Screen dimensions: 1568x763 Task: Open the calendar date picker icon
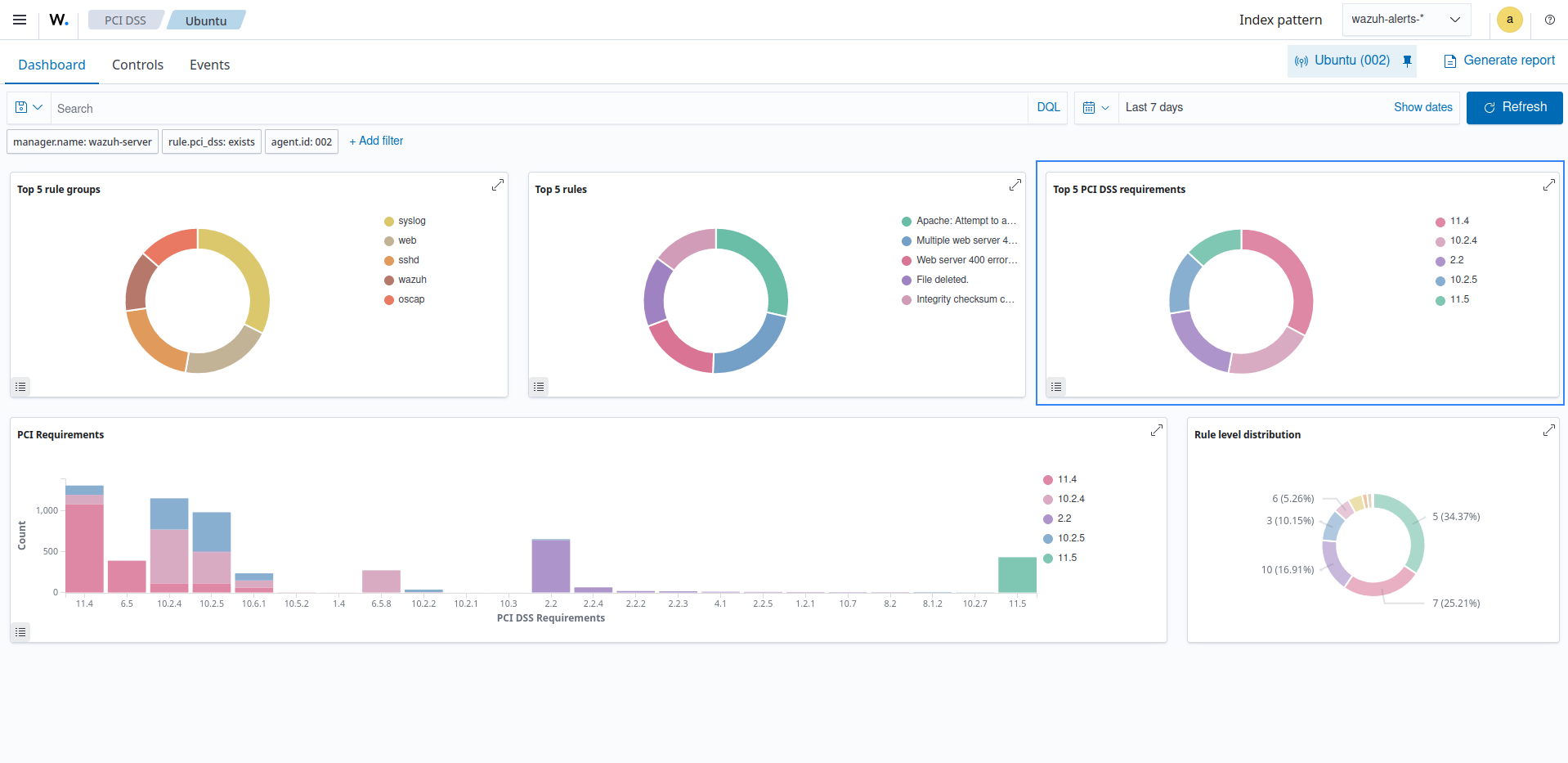click(1090, 107)
